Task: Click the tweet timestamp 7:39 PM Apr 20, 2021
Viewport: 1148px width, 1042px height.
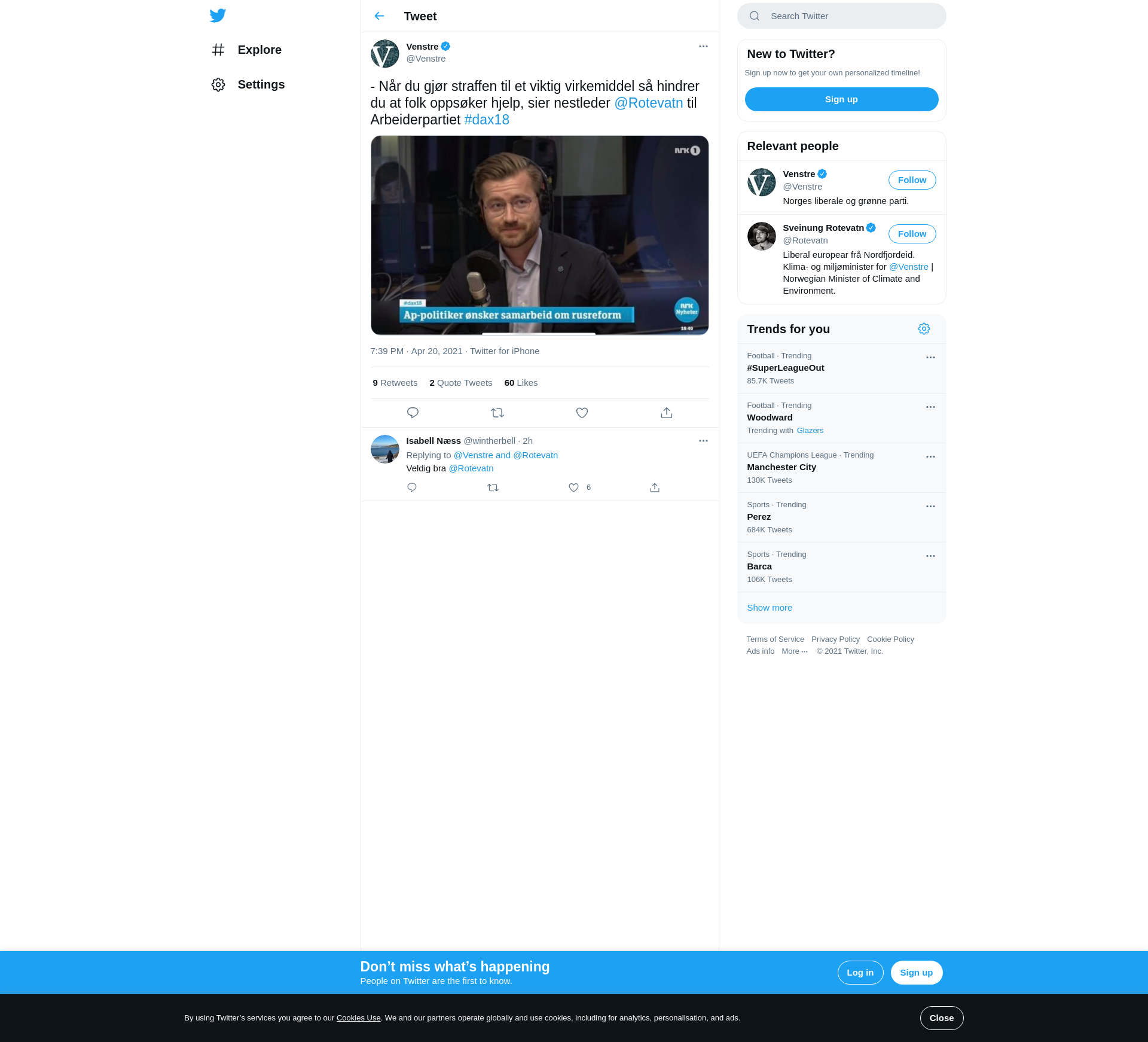Action: [416, 351]
